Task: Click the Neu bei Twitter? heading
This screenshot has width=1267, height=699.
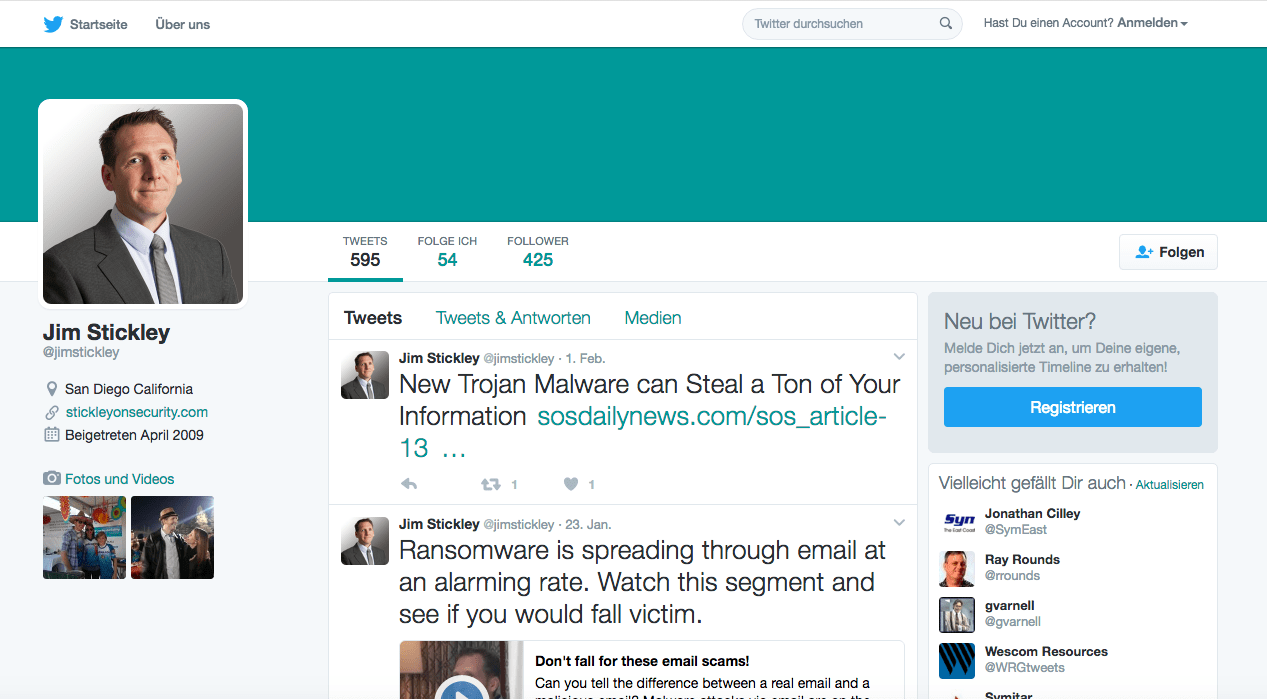Action: pyautogui.click(x=1020, y=321)
